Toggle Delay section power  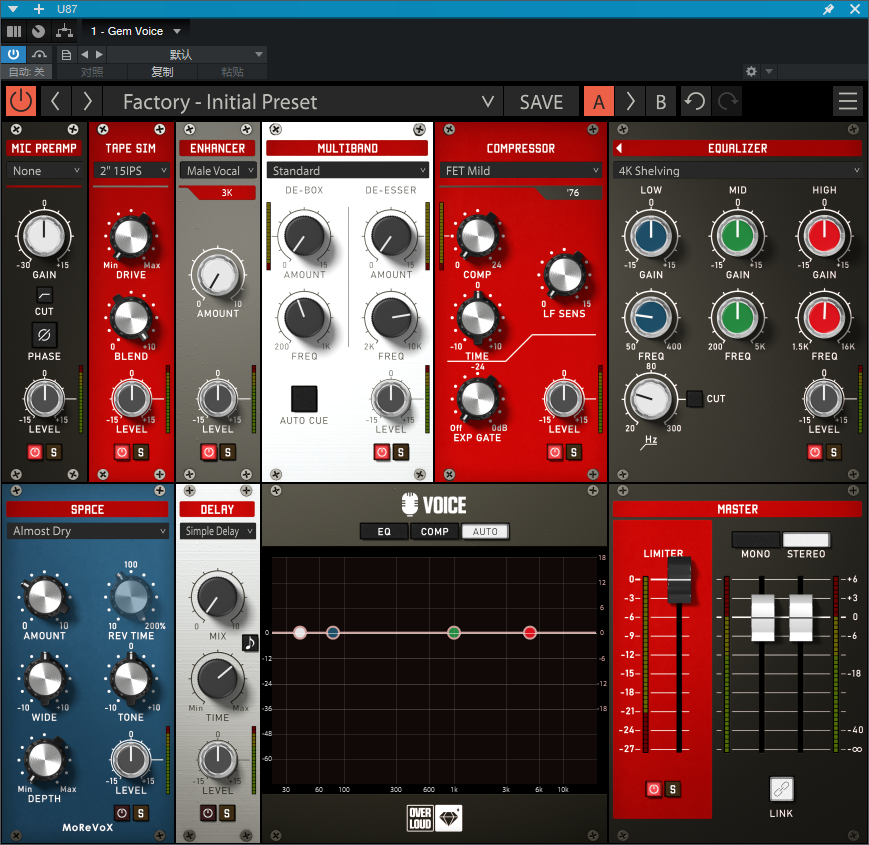(x=208, y=813)
